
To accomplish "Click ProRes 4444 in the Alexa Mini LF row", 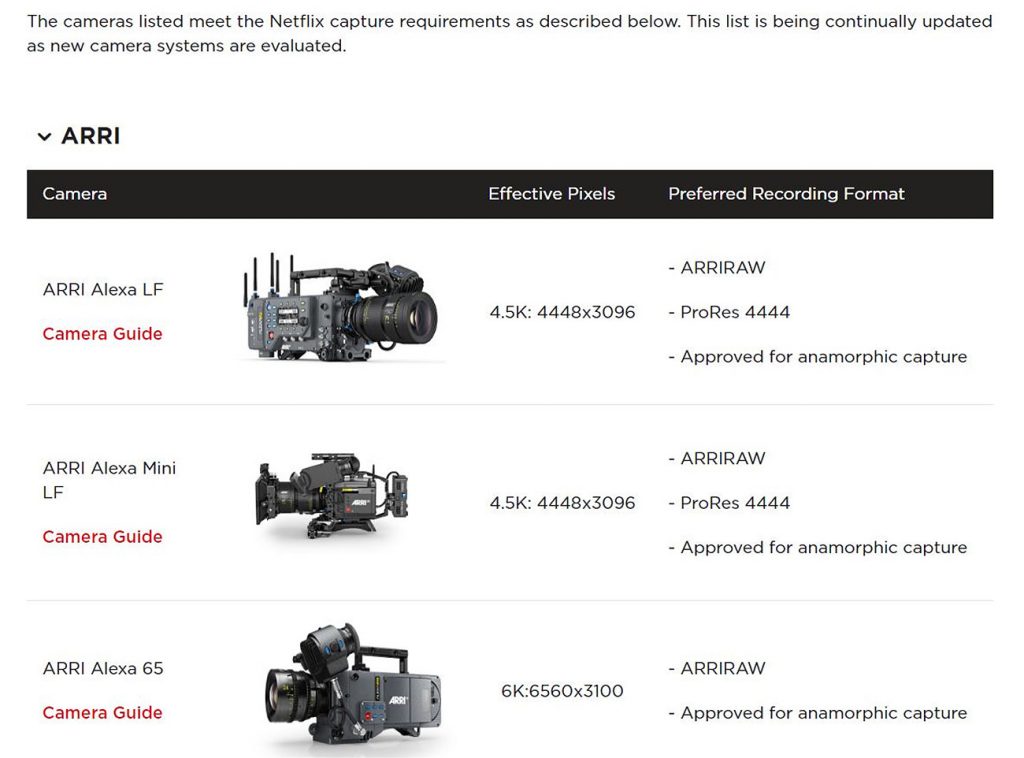I will click(x=729, y=503).
